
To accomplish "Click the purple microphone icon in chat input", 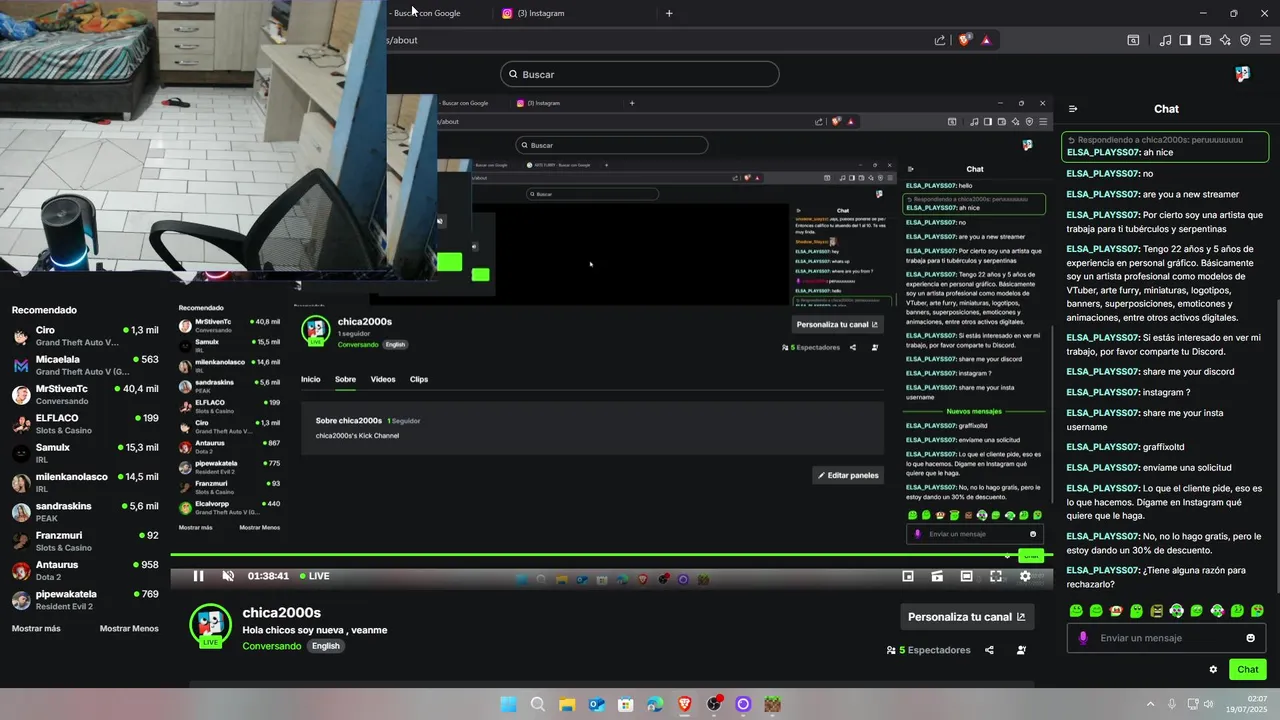I will coord(1083,638).
